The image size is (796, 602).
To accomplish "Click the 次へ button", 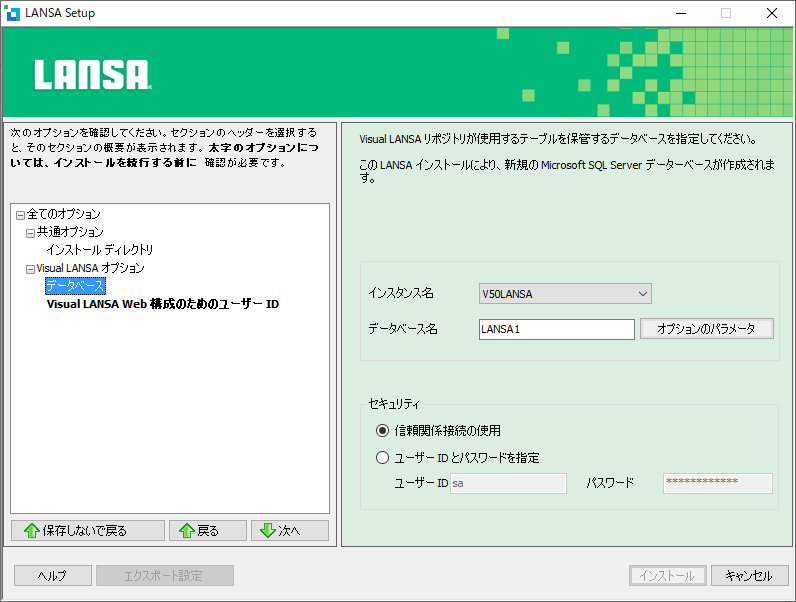I will (x=290, y=530).
